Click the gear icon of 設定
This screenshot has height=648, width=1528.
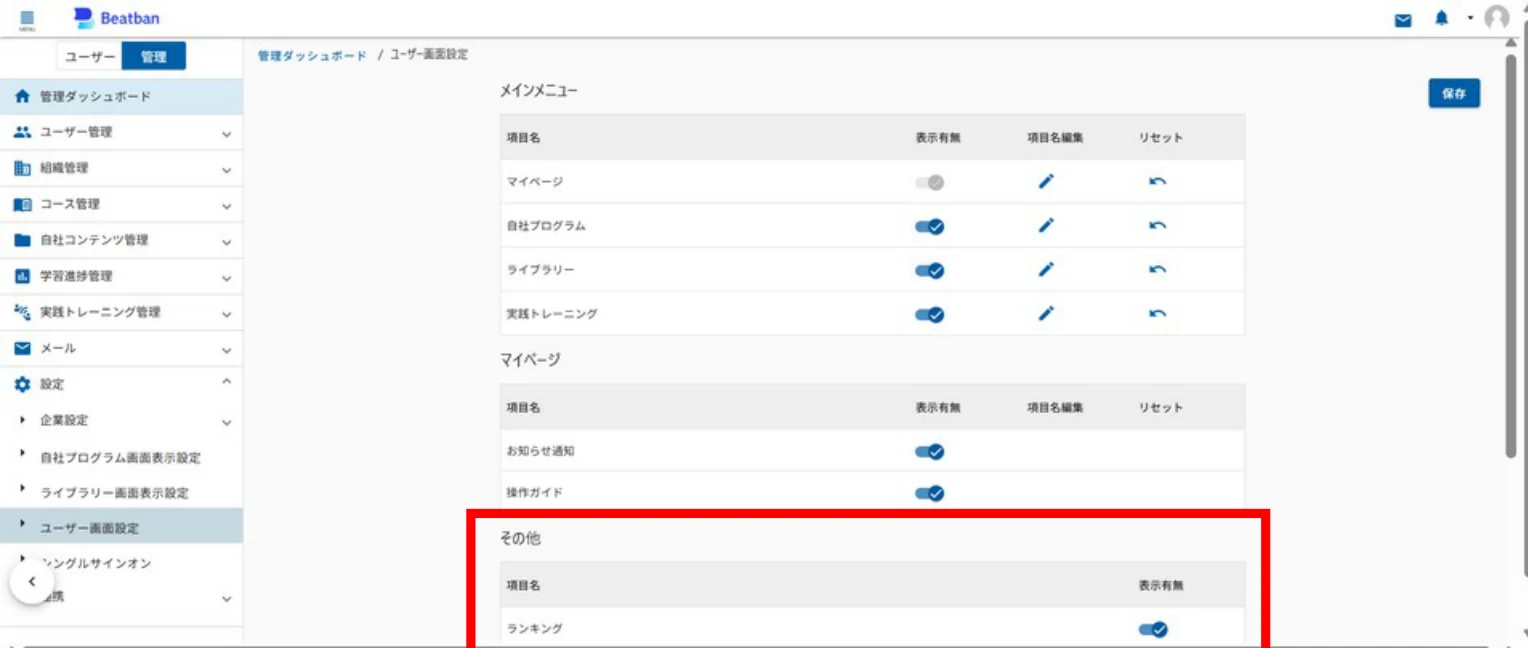[x=23, y=384]
